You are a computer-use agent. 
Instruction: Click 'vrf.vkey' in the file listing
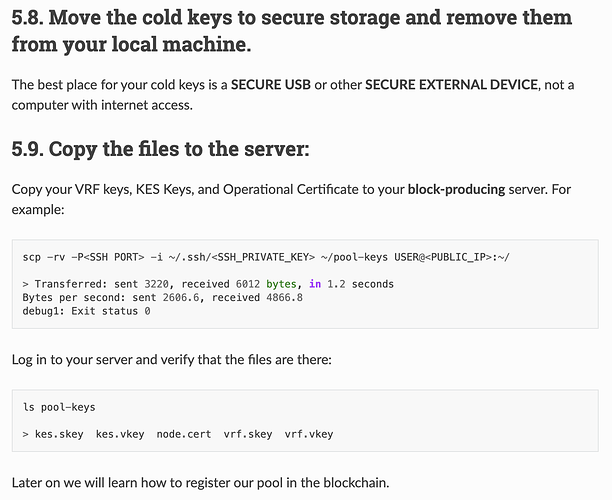coord(309,434)
